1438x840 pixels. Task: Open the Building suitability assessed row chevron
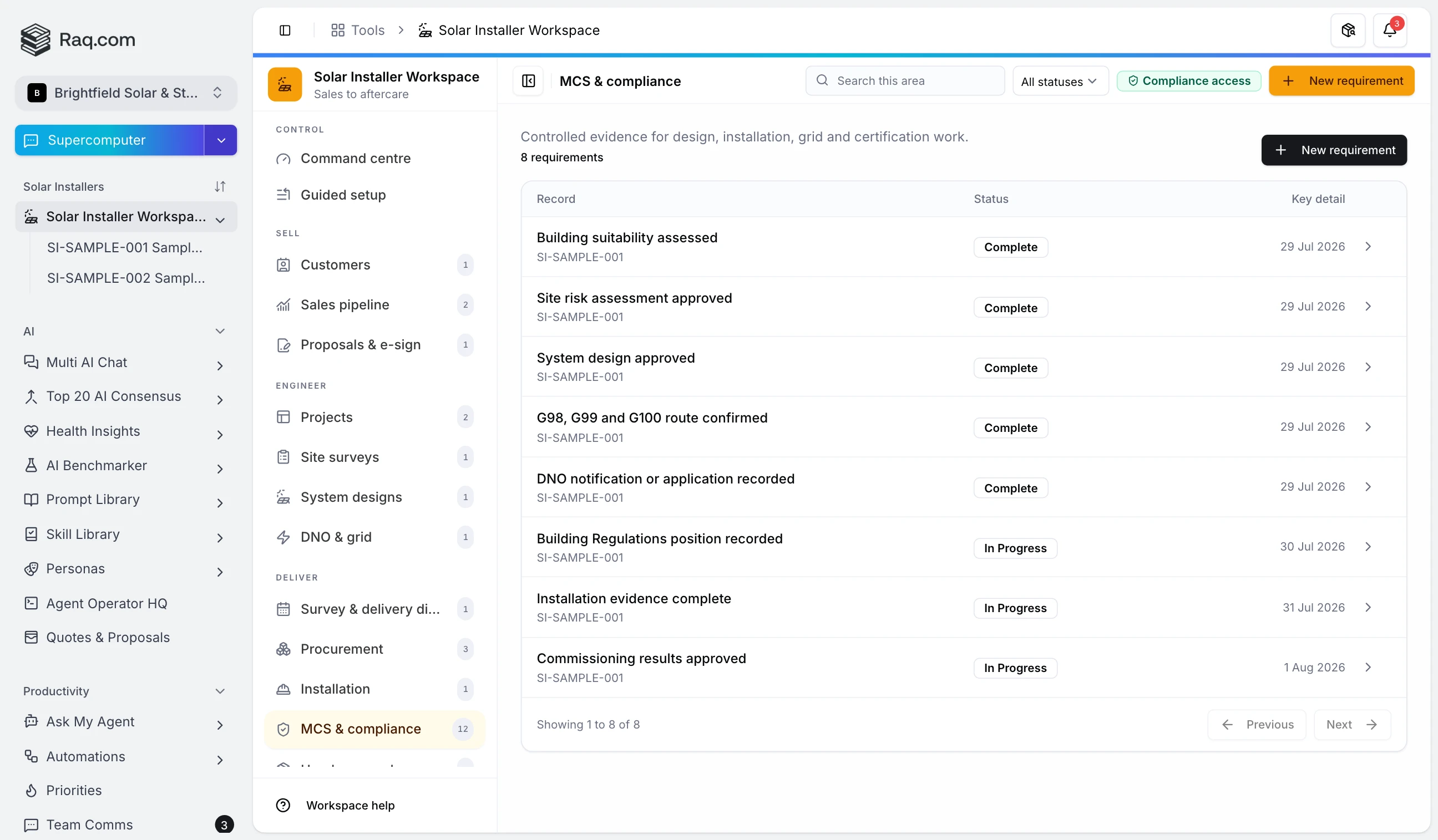pos(1368,246)
